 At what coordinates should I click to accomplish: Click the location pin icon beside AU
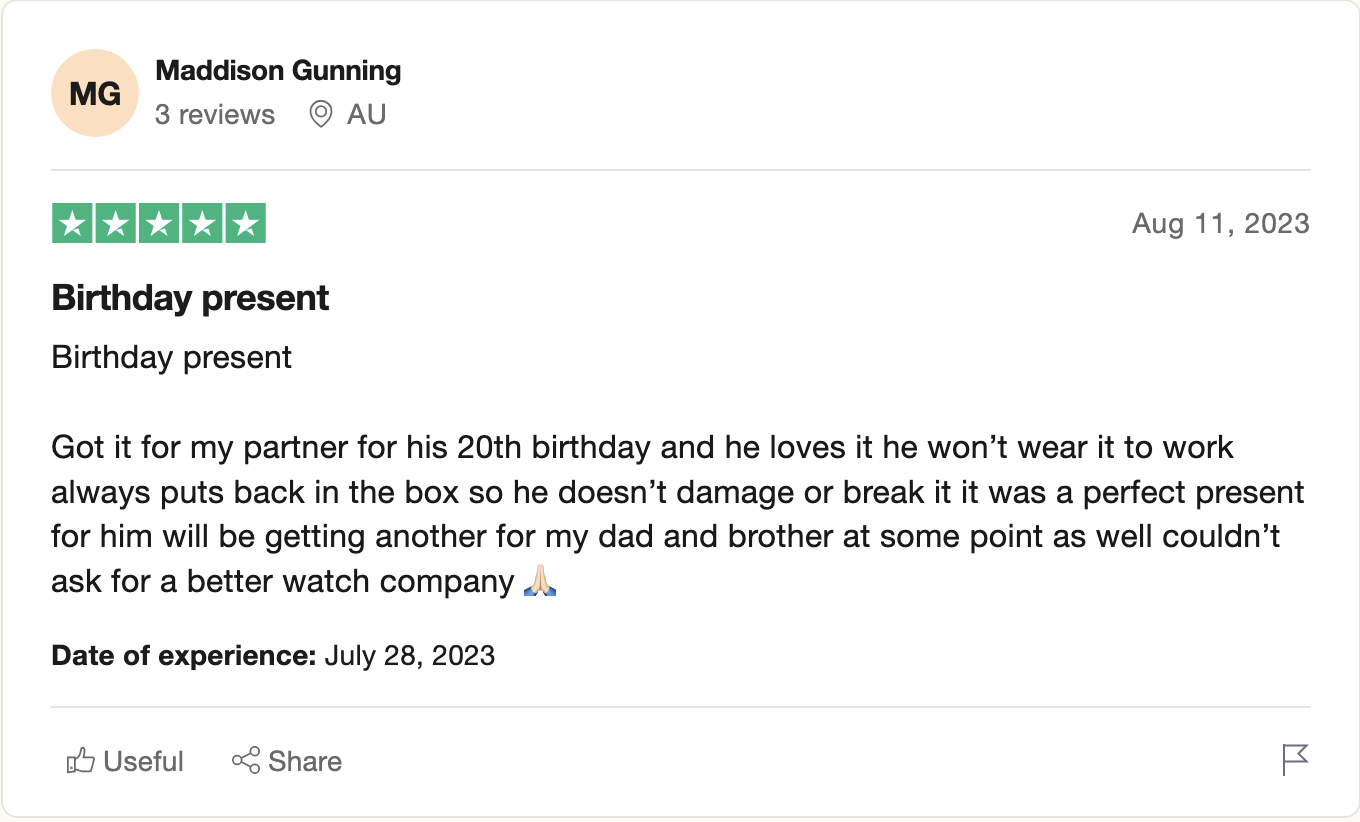point(320,114)
